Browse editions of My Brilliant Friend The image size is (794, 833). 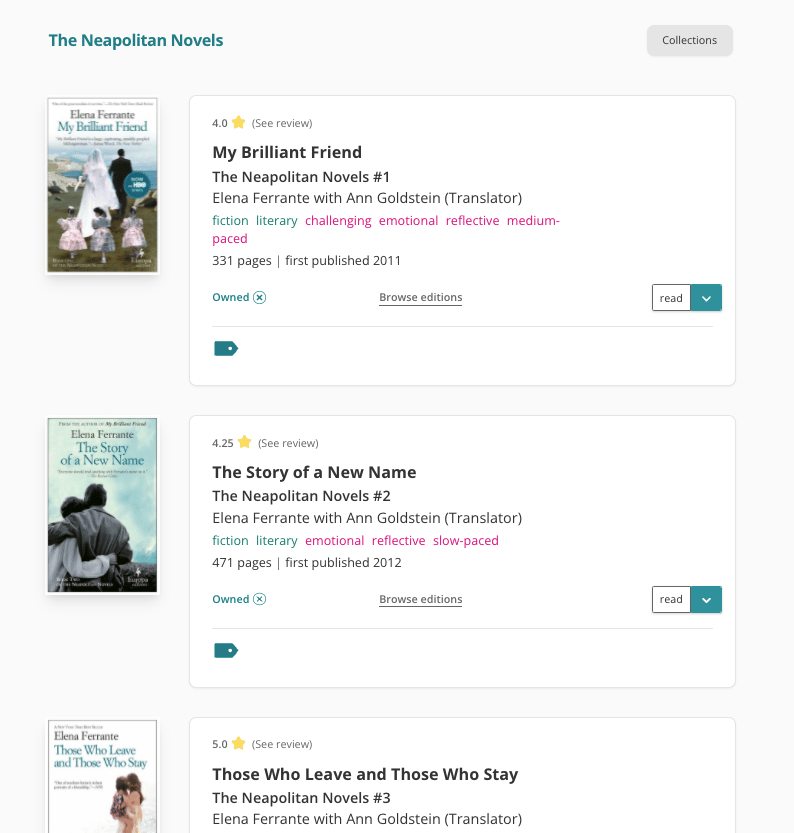(421, 298)
